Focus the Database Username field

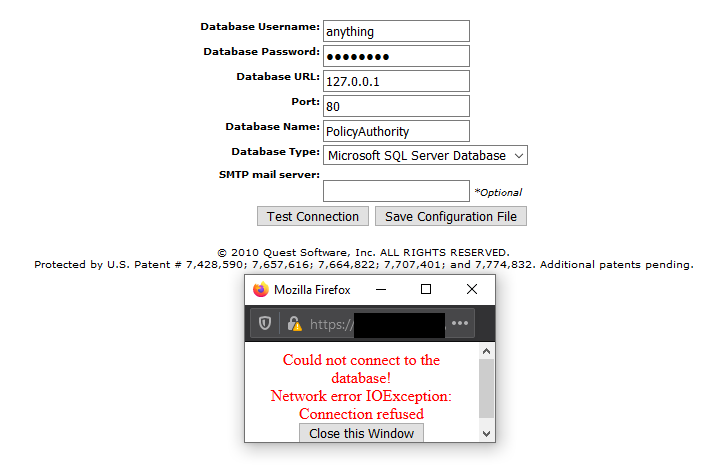(x=397, y=31)
